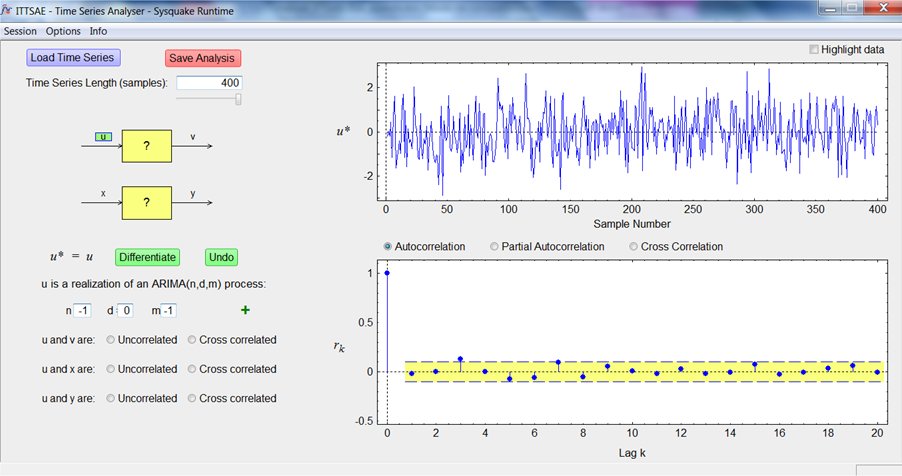The width and height of the screenshot is (902, 476).
Task: Click the yellow x-to-y system block
Action: tap(147, 203)
